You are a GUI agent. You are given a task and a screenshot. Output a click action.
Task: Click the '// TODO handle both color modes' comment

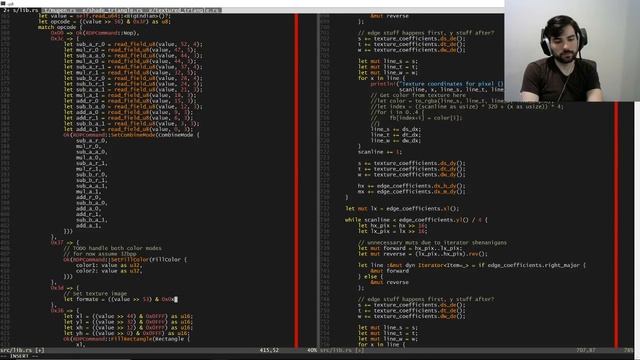[x=112, y=248]
